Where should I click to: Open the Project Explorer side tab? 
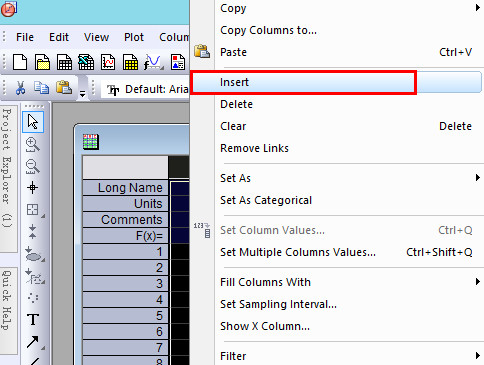(8, 178)
